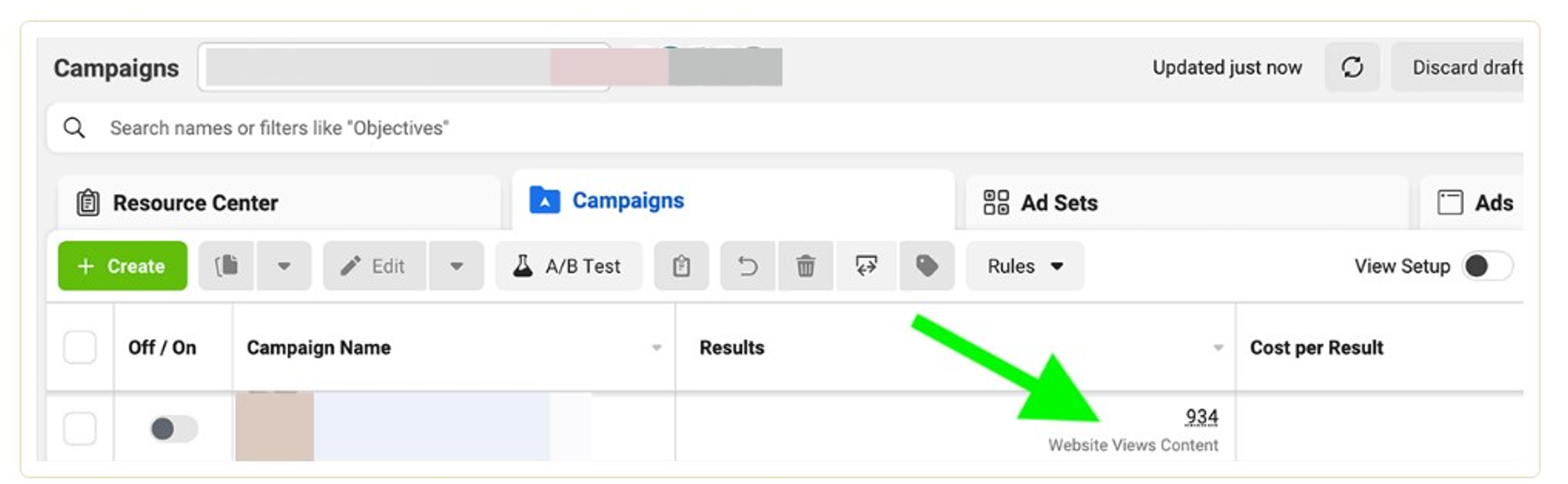Click the refresh icon beside Updated just now

tap(1352, 67)
